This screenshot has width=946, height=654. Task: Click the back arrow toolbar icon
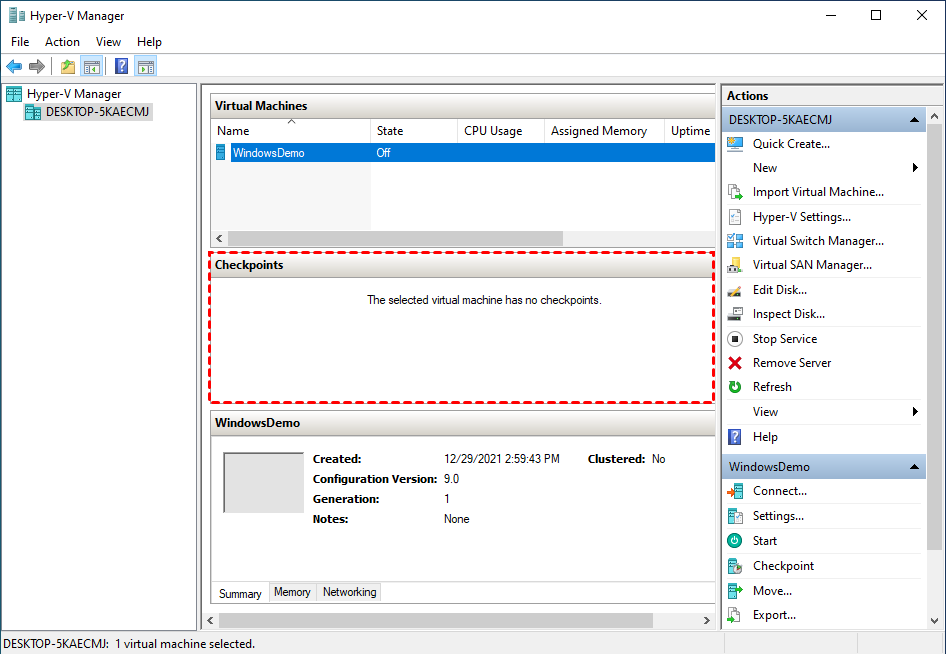pyautogui.click(x=14, y=67)
